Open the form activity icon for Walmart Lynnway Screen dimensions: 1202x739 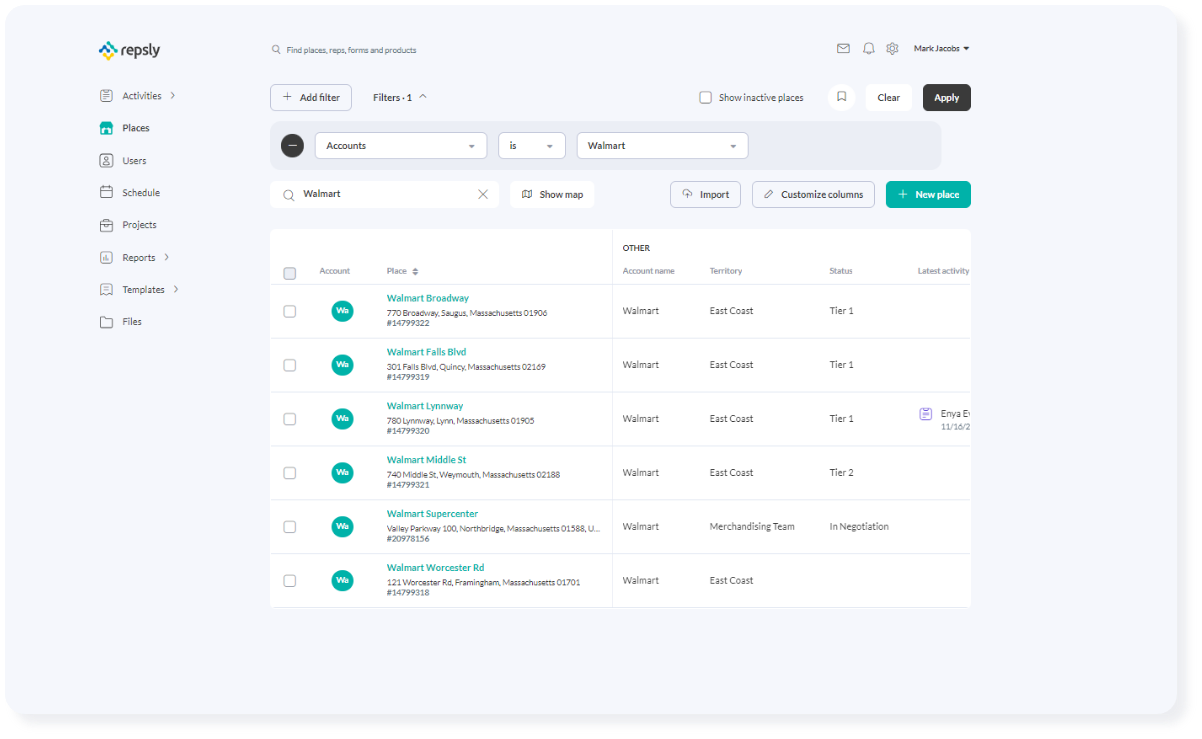click(926, 414)
